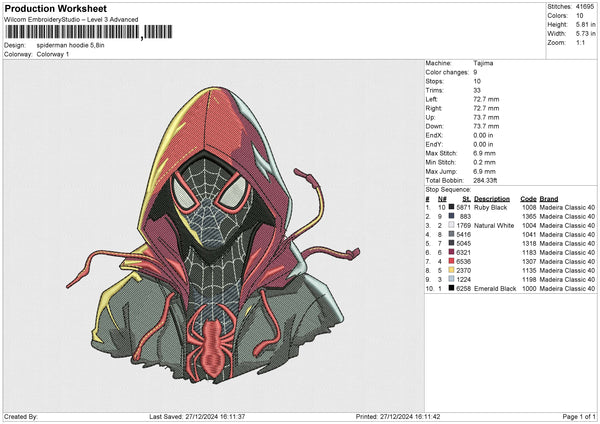The height and width of the screenshot is (424, 600).
Task: Click the EndX value 0.00 in
Action: click(x=483, y=135)
